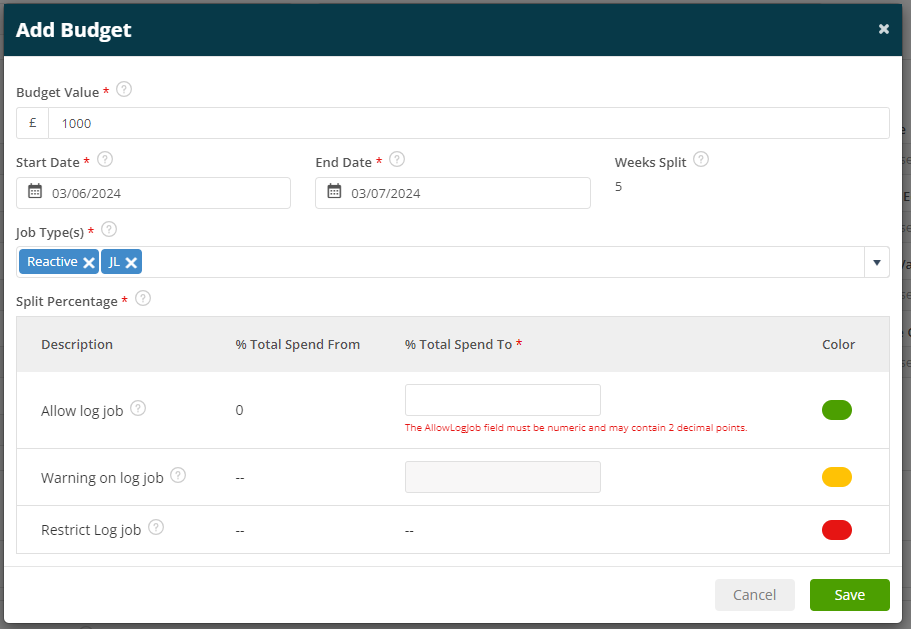This screenshot has height=629, width=911.
Task: Focus the Start Date field 03/06/2024
Action: (x=153, y=193)
